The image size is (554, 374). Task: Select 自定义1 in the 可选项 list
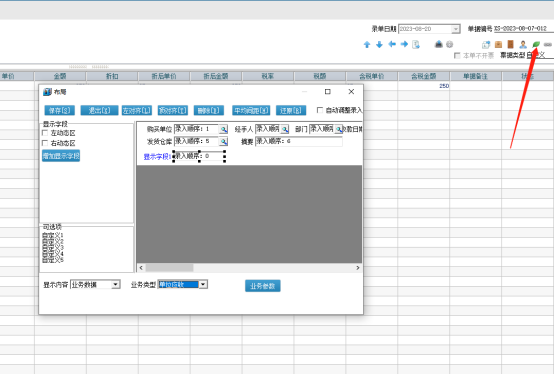(53, 235)
